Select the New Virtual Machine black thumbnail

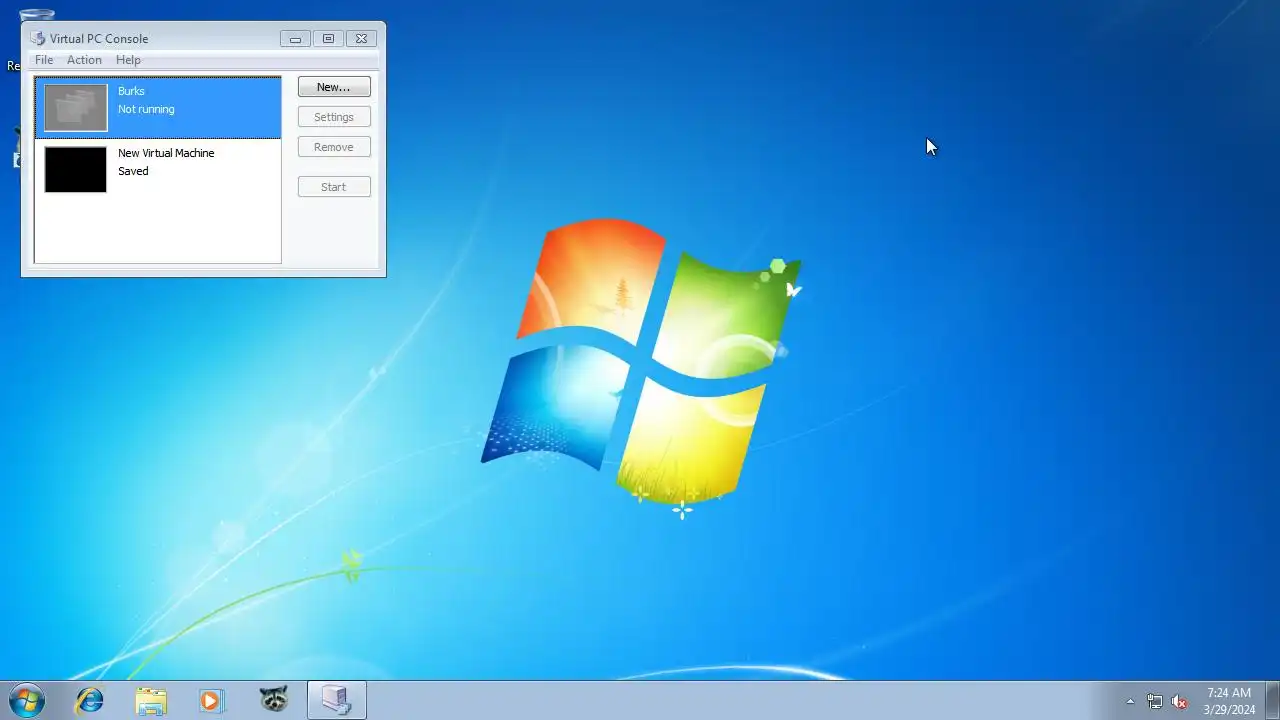pyautogui.click(x=75, y=169)
